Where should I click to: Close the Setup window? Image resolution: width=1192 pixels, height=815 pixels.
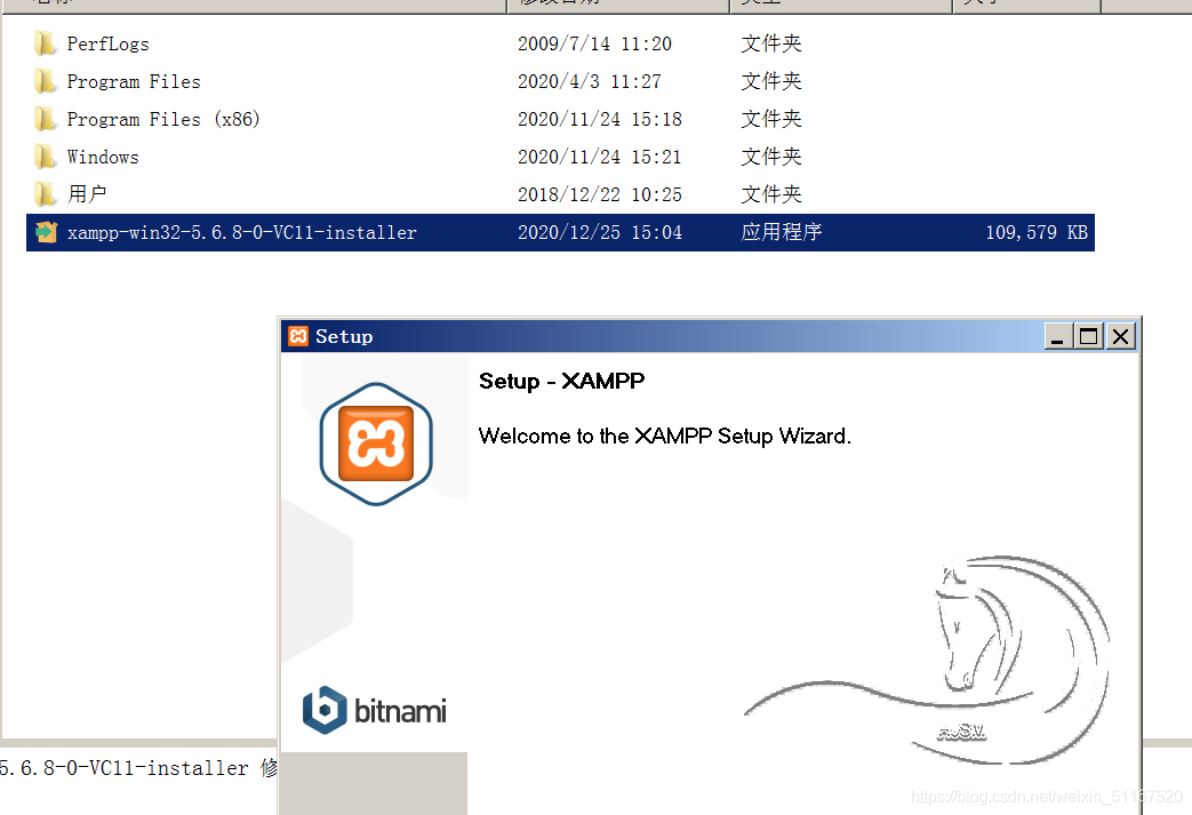[1121, 336]
